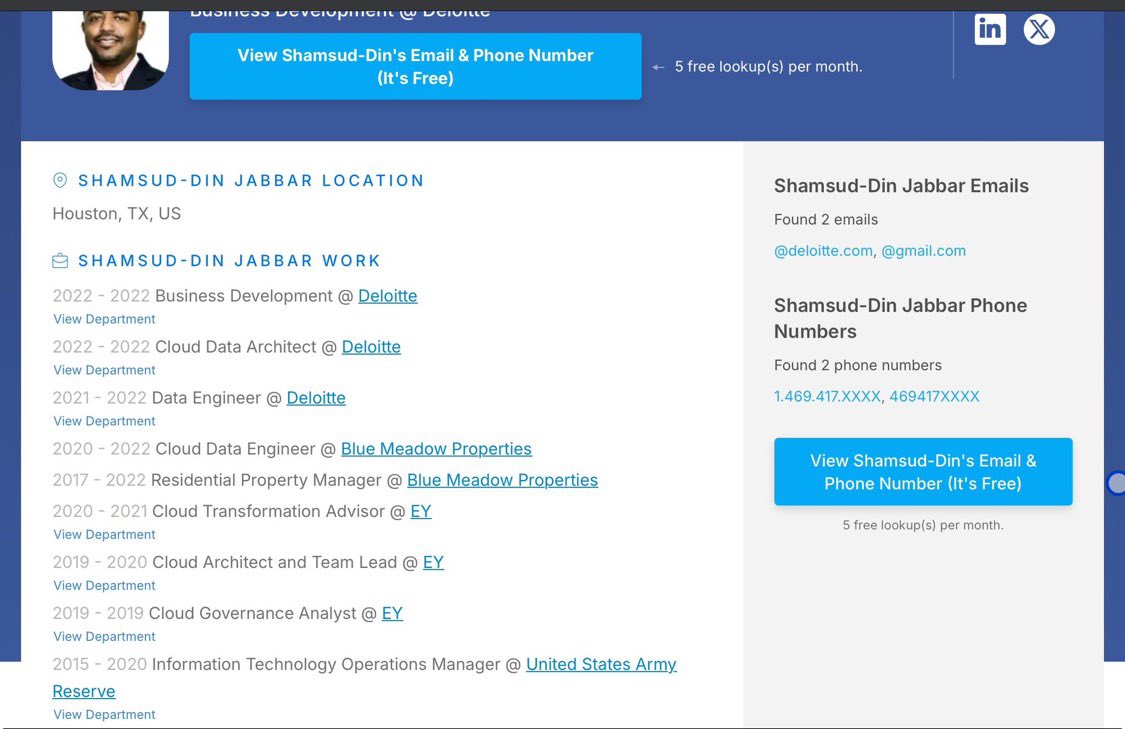
Task: Open EY link for Cloud Governance Analyst
Action: point(392,613)
